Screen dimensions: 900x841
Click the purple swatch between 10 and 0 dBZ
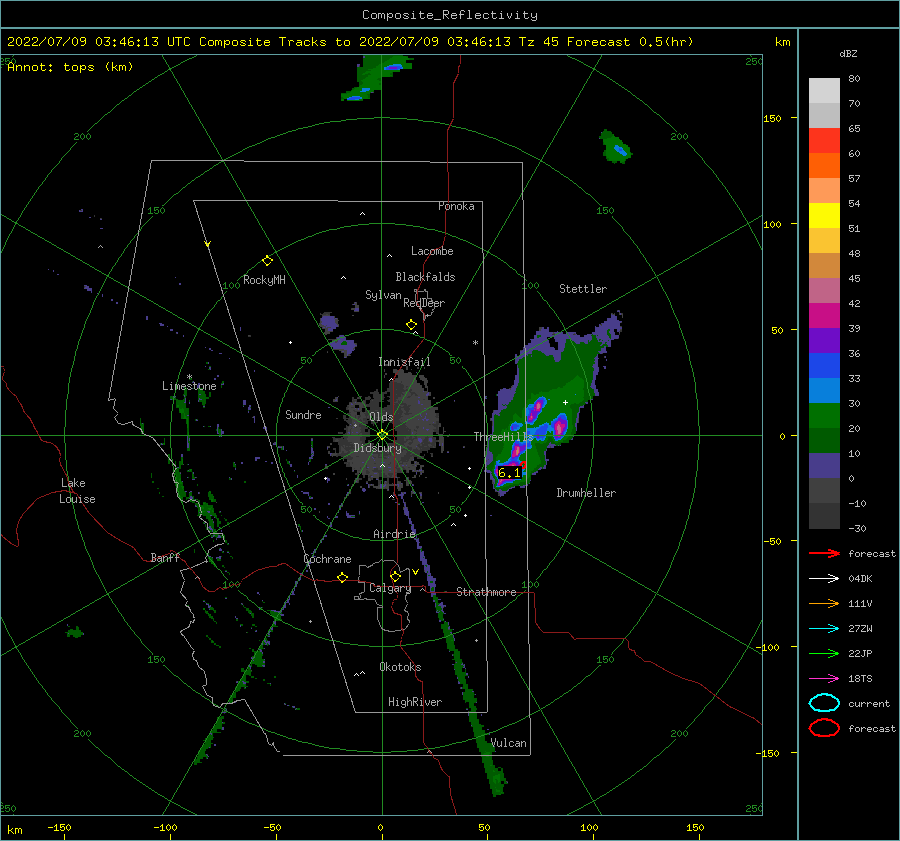824,466
